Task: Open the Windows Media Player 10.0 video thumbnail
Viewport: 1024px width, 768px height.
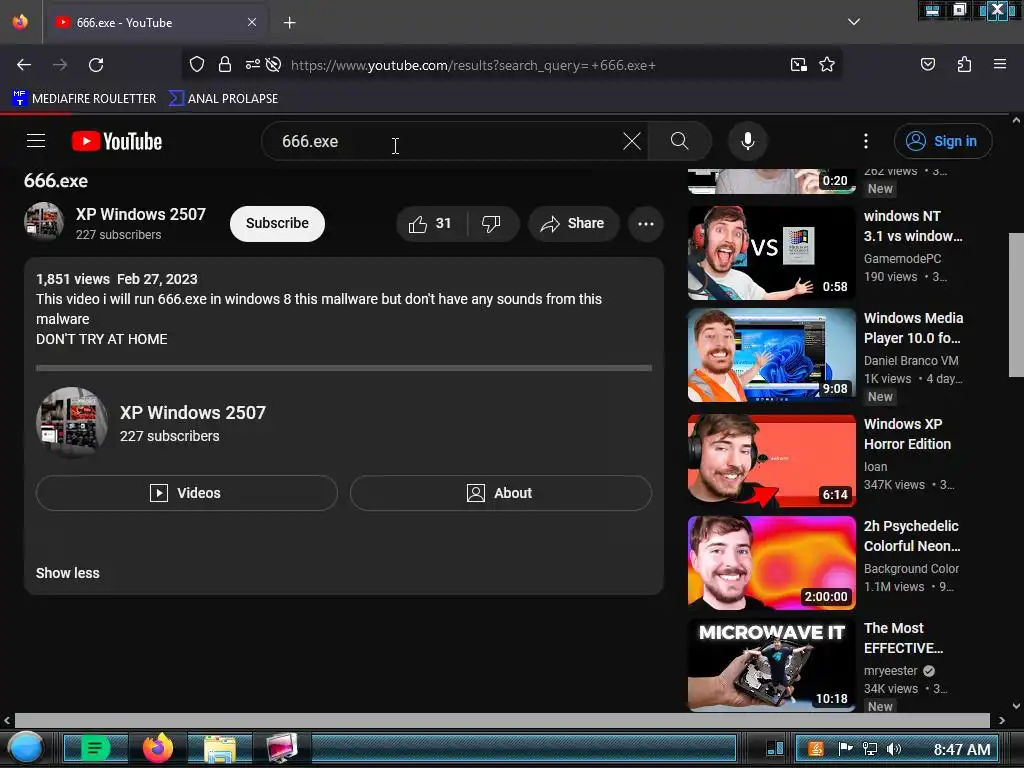Action: (771, 355)
